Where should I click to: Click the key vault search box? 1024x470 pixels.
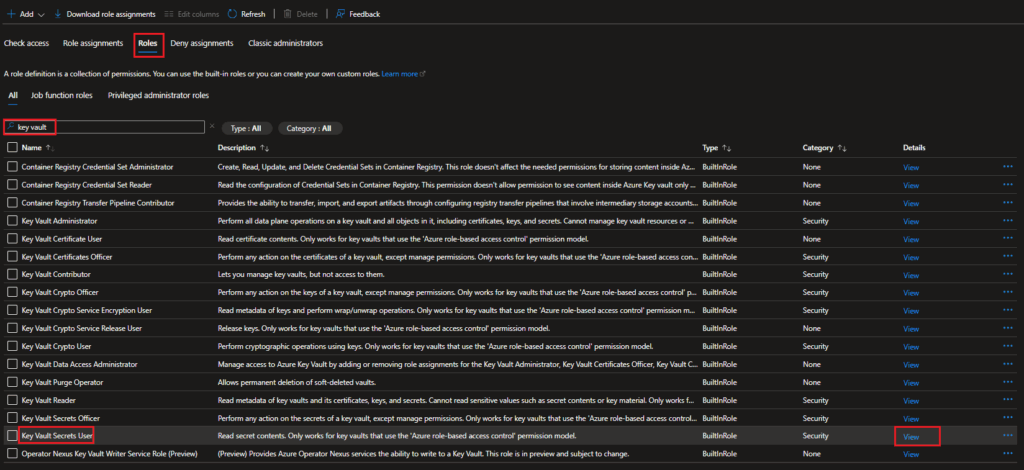pos(104,127)
